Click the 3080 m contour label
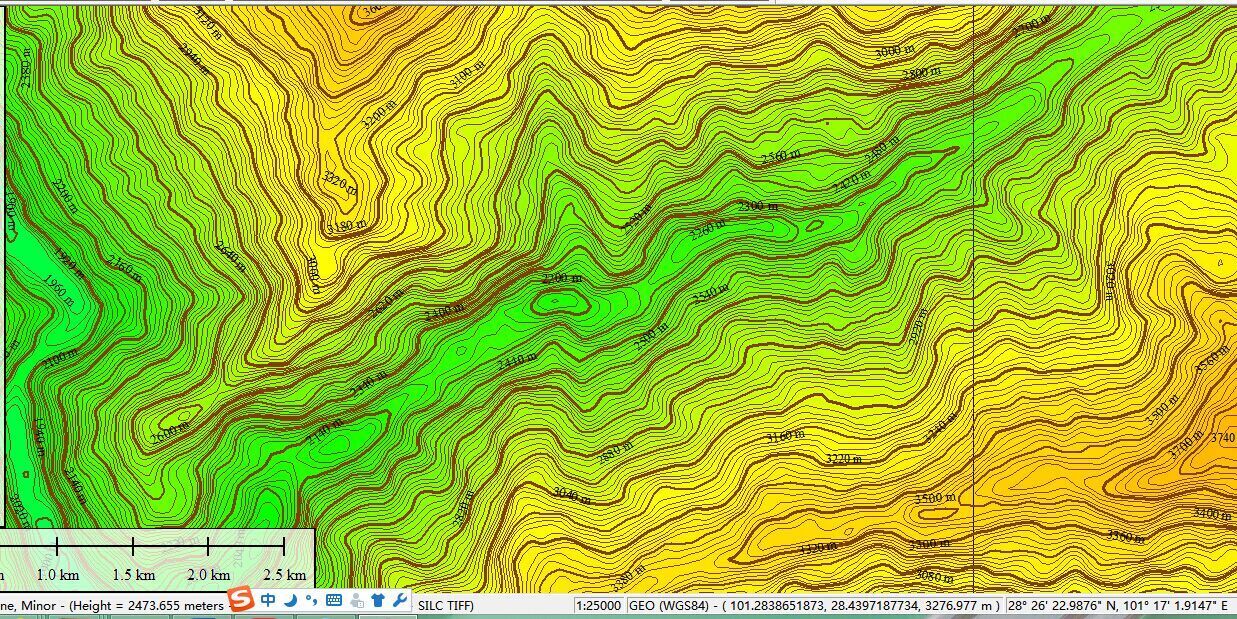 [935, 577]
